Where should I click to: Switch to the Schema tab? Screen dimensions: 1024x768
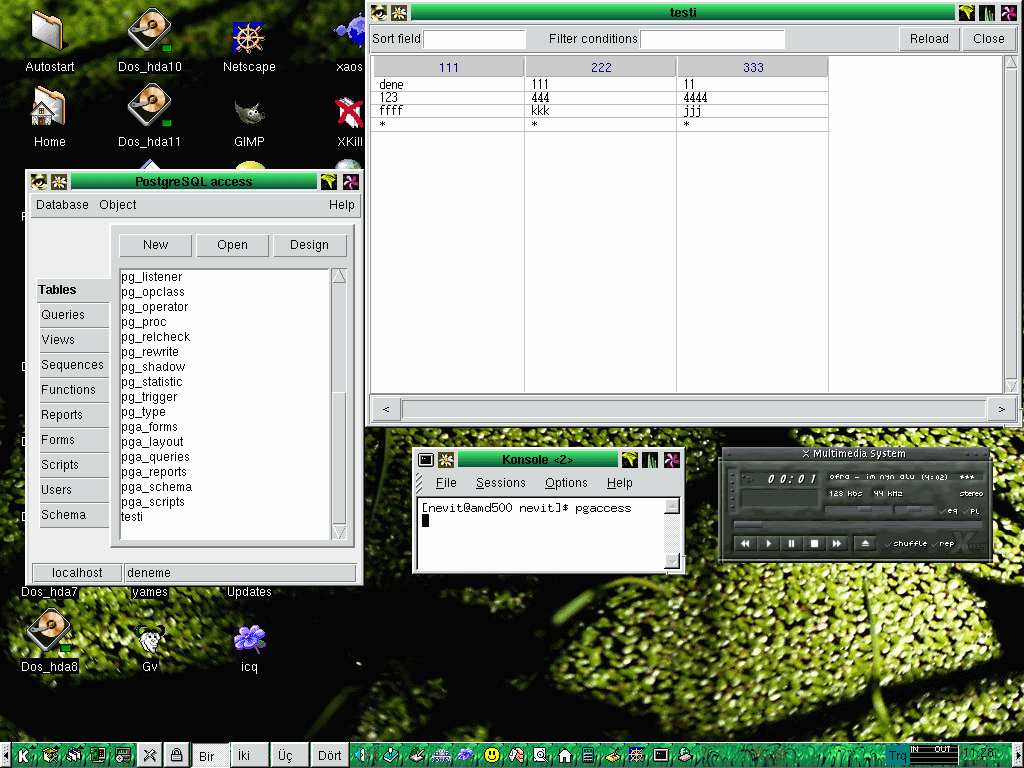tap(73, 515)
